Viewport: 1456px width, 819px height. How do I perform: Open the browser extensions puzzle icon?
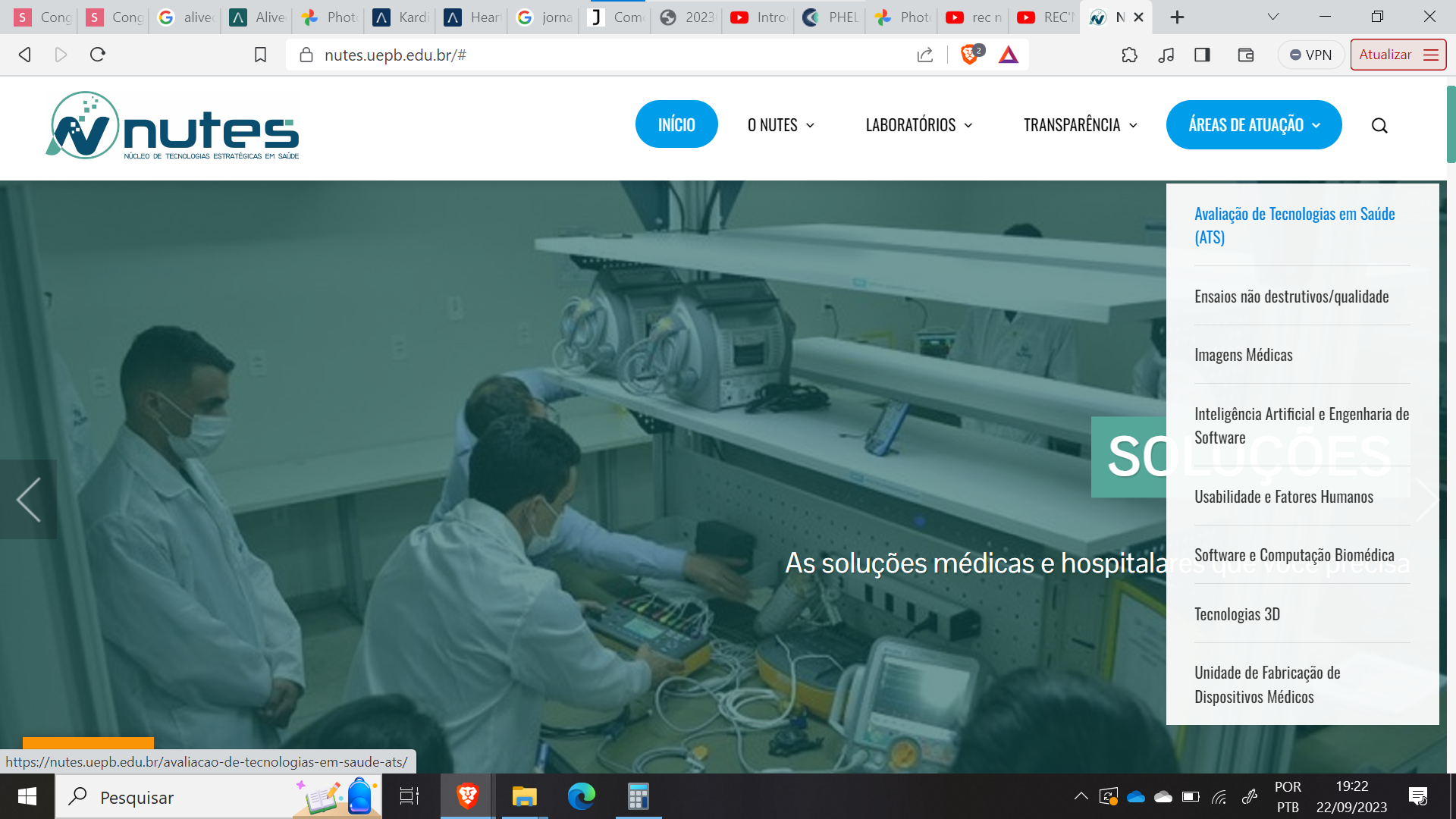coord(1129,55)
